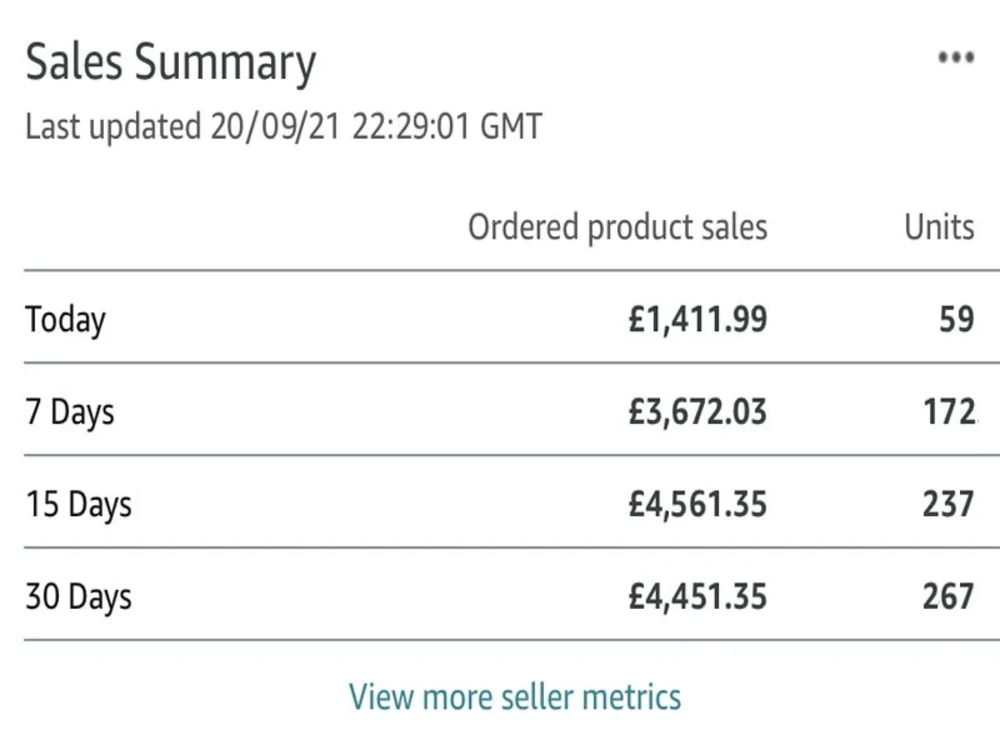The width and height of the screenshot is (1000, 750).
Task: Click the Last updated timestamp text
Action: [284, 126]
